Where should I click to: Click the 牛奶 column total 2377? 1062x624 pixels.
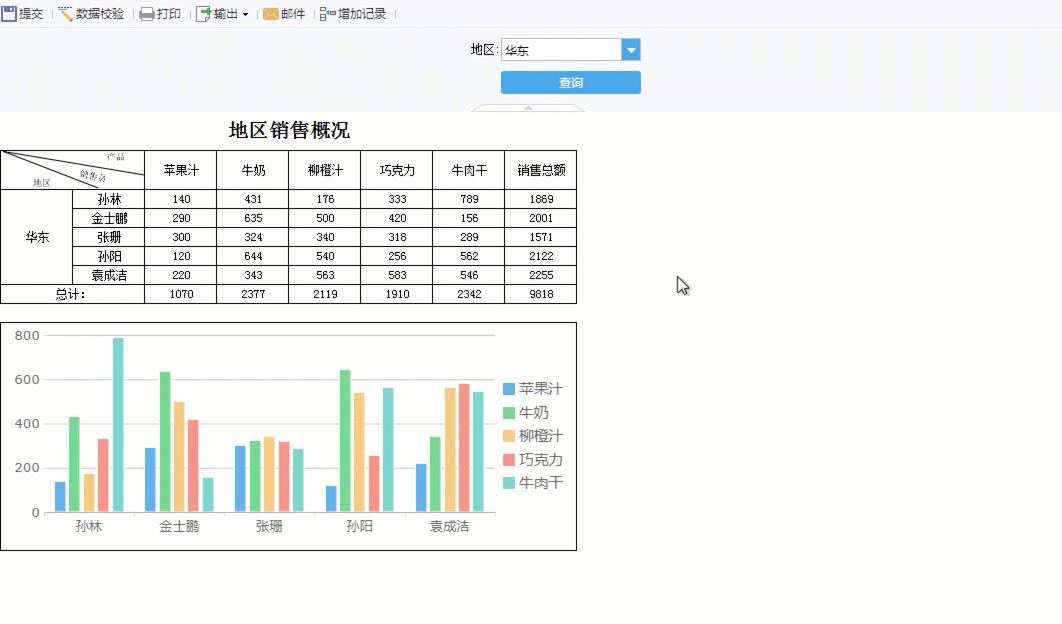(x=253, y=294)
